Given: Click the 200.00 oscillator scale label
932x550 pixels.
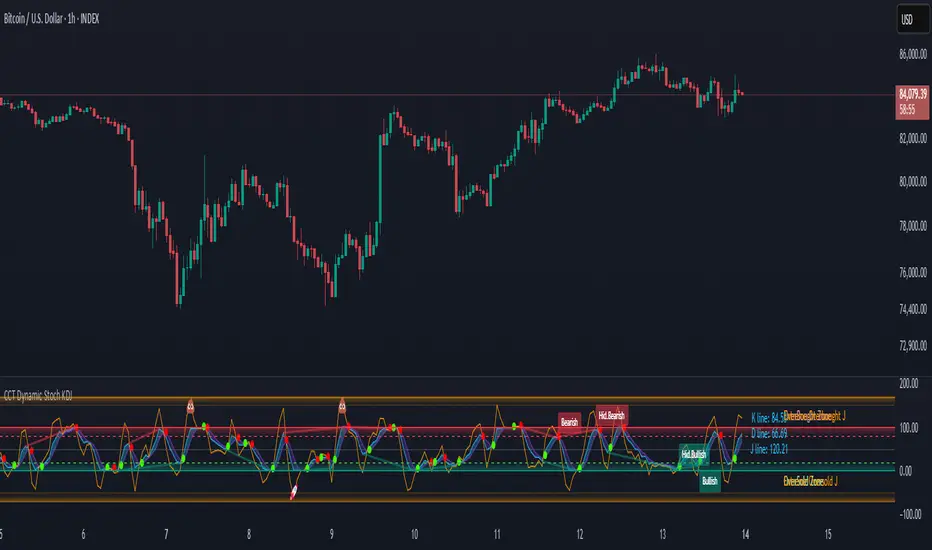Looking at the screenshot, I should [x=909, y=384].
